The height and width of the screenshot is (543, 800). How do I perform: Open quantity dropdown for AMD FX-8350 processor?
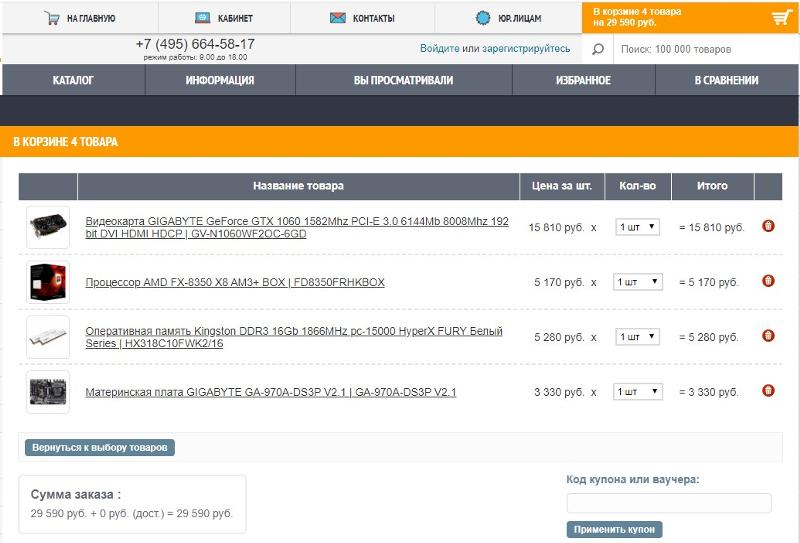(x=638, y=282)
